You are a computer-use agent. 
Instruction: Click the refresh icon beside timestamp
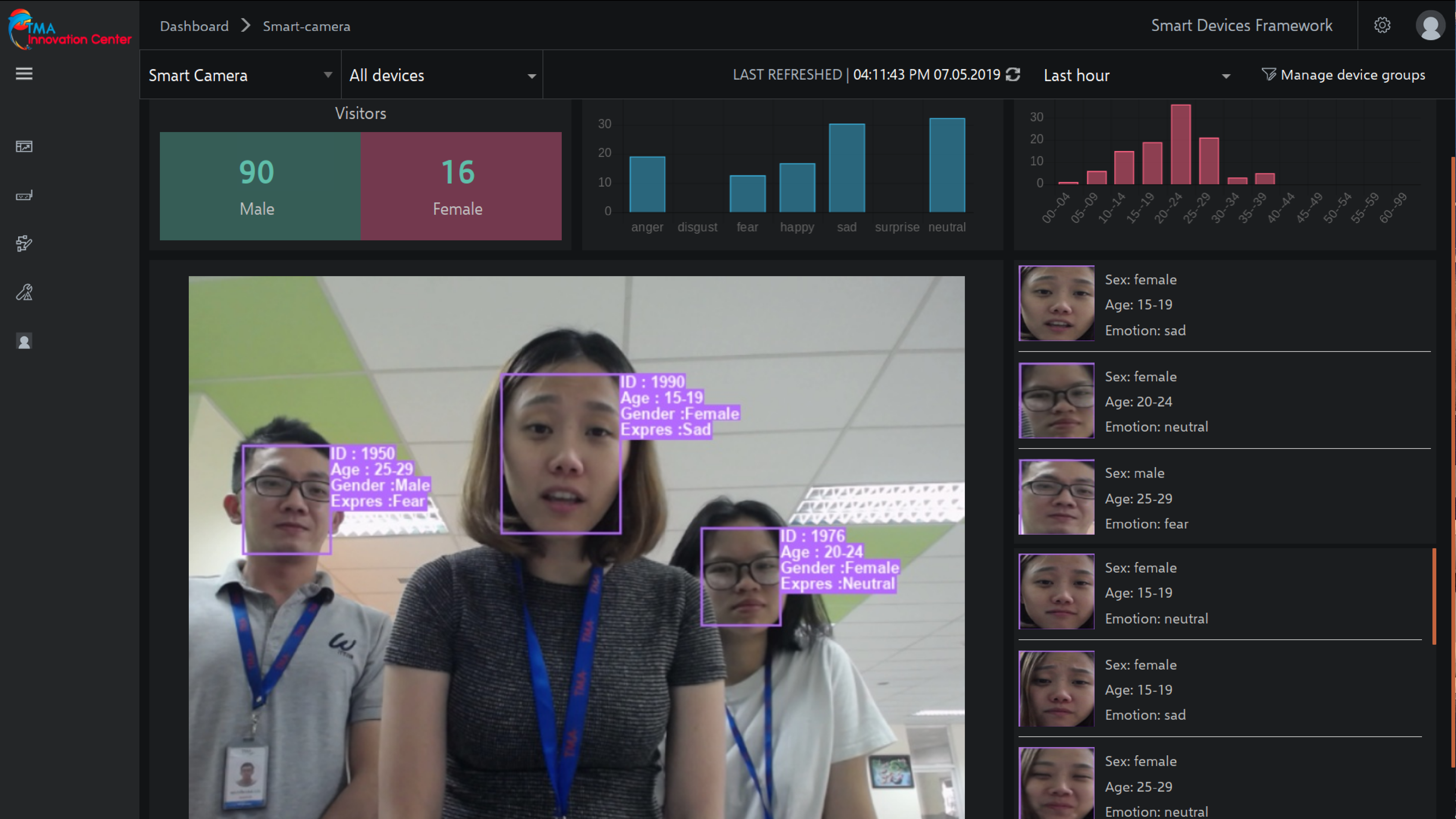tap(1013, 75)
